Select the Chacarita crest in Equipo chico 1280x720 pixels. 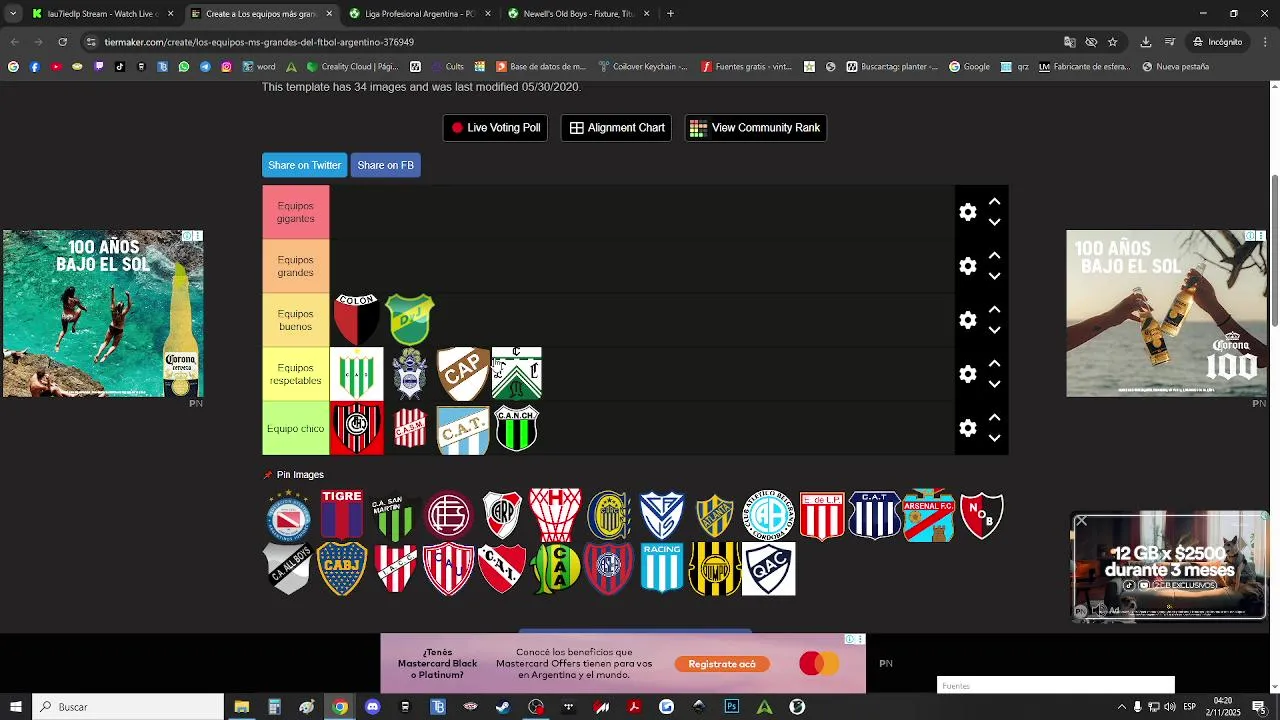[356, 428]
